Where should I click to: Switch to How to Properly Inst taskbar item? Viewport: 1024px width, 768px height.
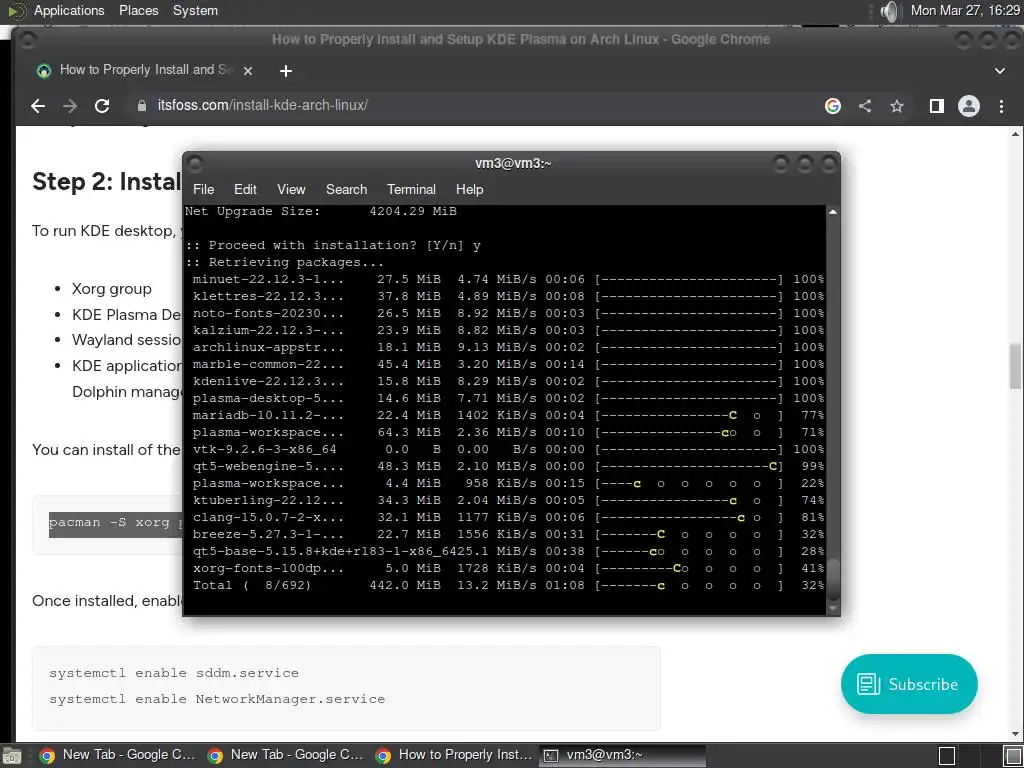454,755
